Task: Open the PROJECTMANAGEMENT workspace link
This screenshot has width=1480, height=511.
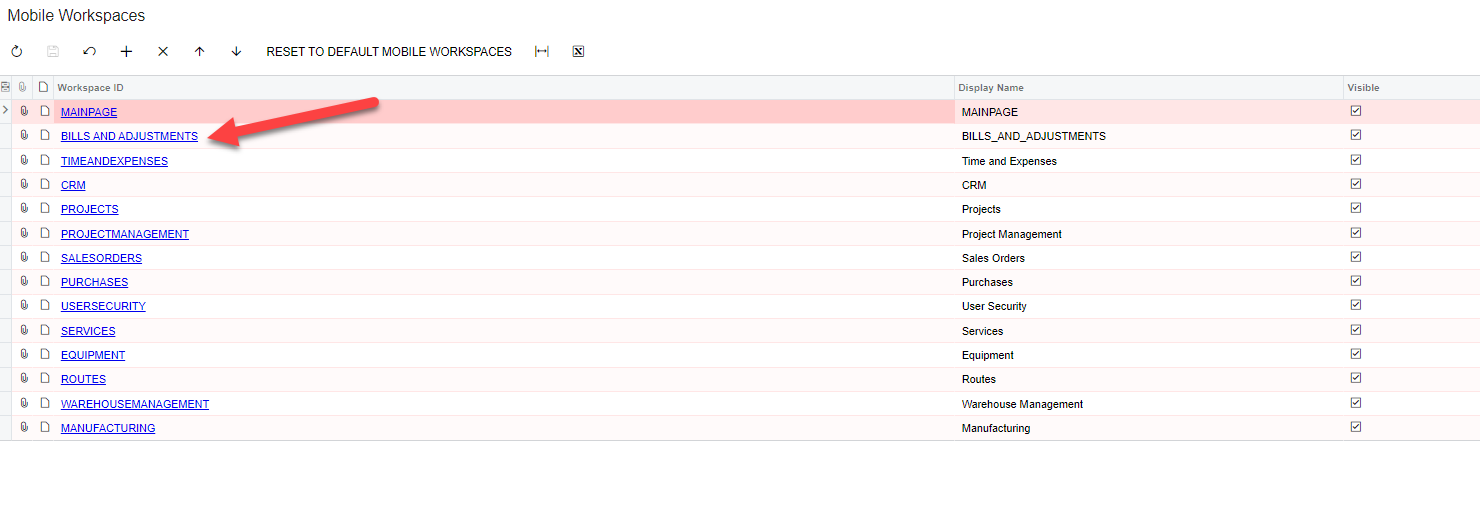Action: [125, 234]
